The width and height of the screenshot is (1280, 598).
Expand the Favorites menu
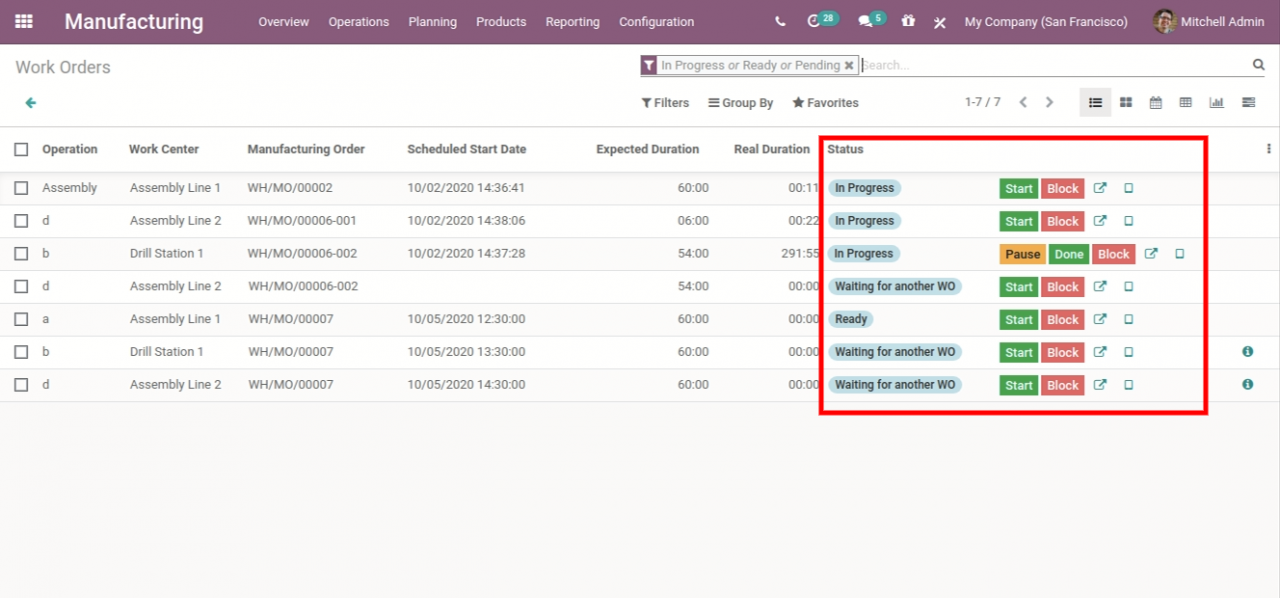pyautogui.click(x=825, y=102)
